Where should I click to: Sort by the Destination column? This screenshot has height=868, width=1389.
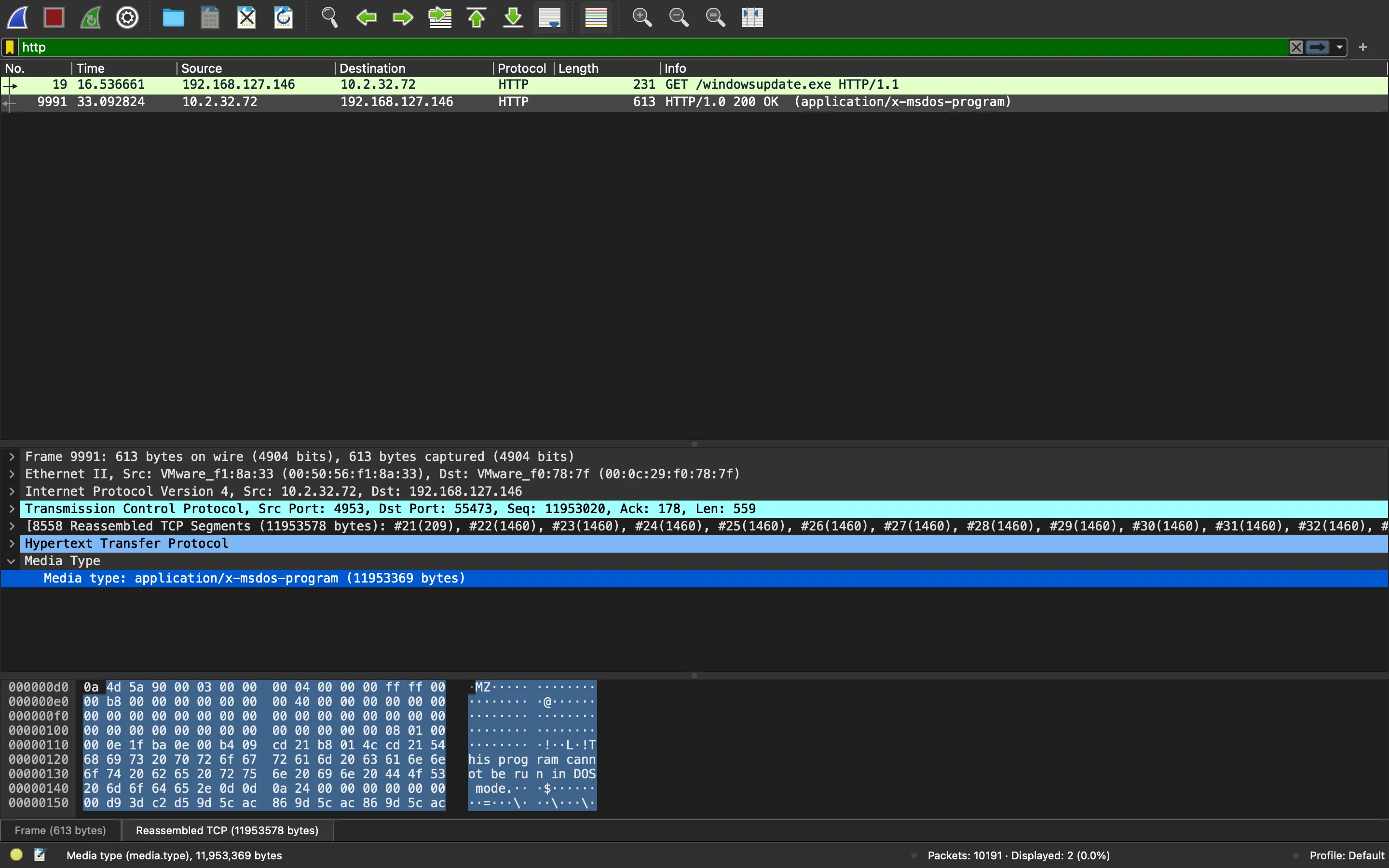pyautogui.click(x=414, y=68)
